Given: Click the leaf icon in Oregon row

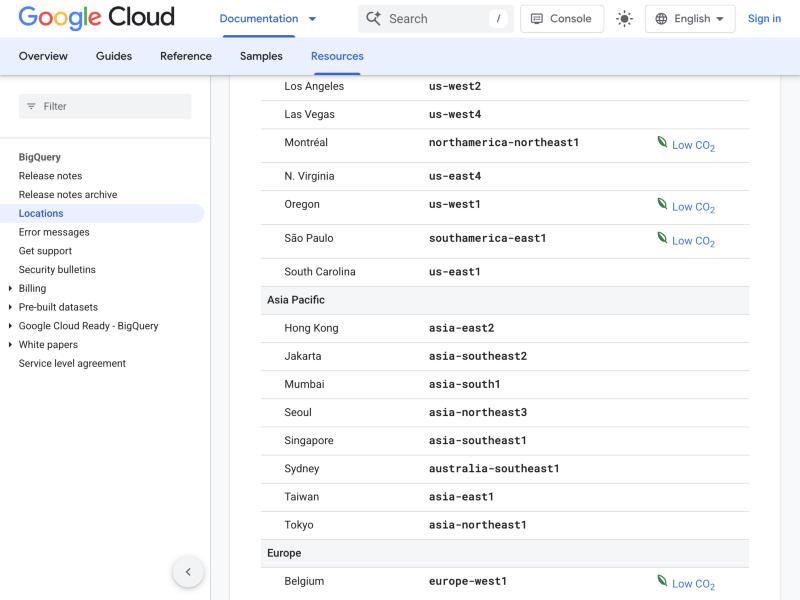Looking at the screenshot, I should click(x=662, y=204).
